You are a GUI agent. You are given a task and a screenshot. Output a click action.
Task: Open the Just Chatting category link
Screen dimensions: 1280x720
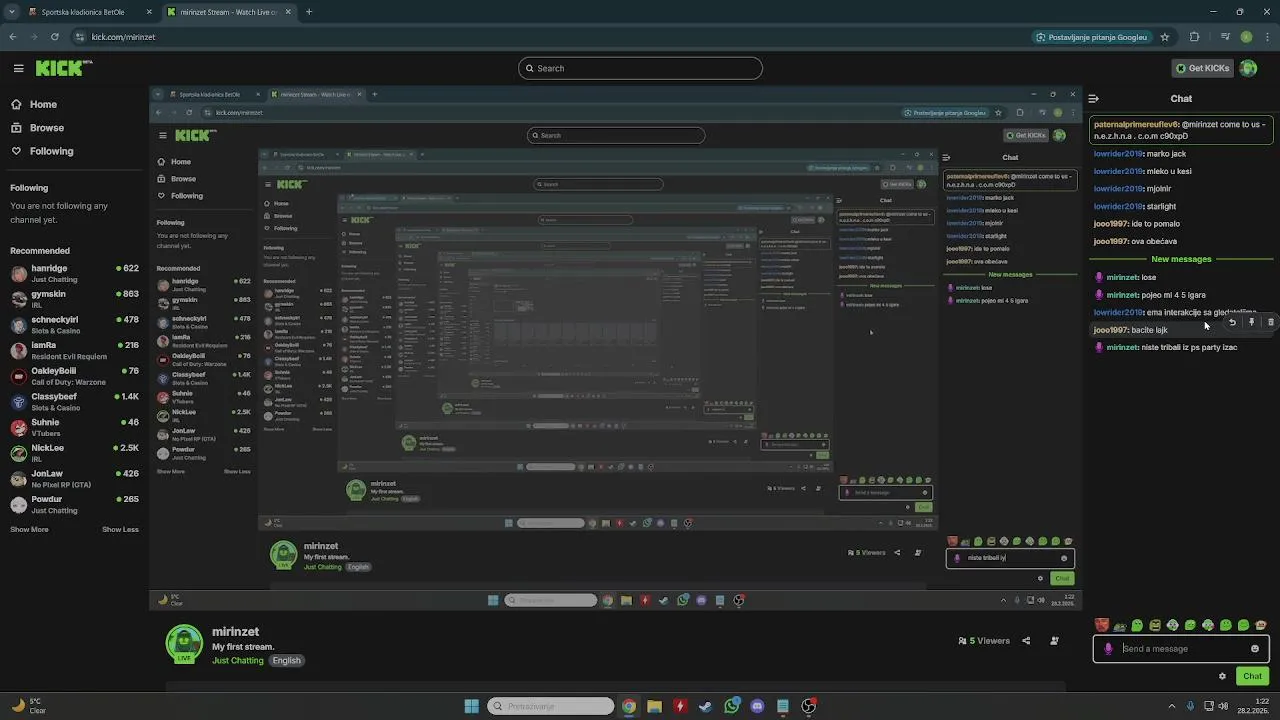[238, 660]
